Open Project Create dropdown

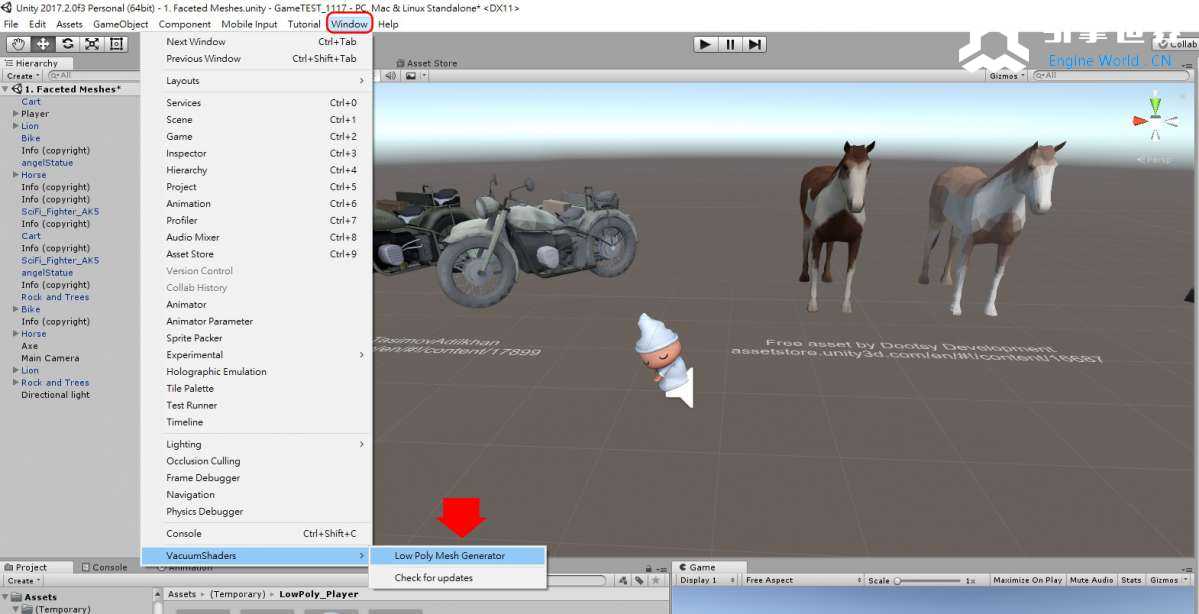click(23, 580)
